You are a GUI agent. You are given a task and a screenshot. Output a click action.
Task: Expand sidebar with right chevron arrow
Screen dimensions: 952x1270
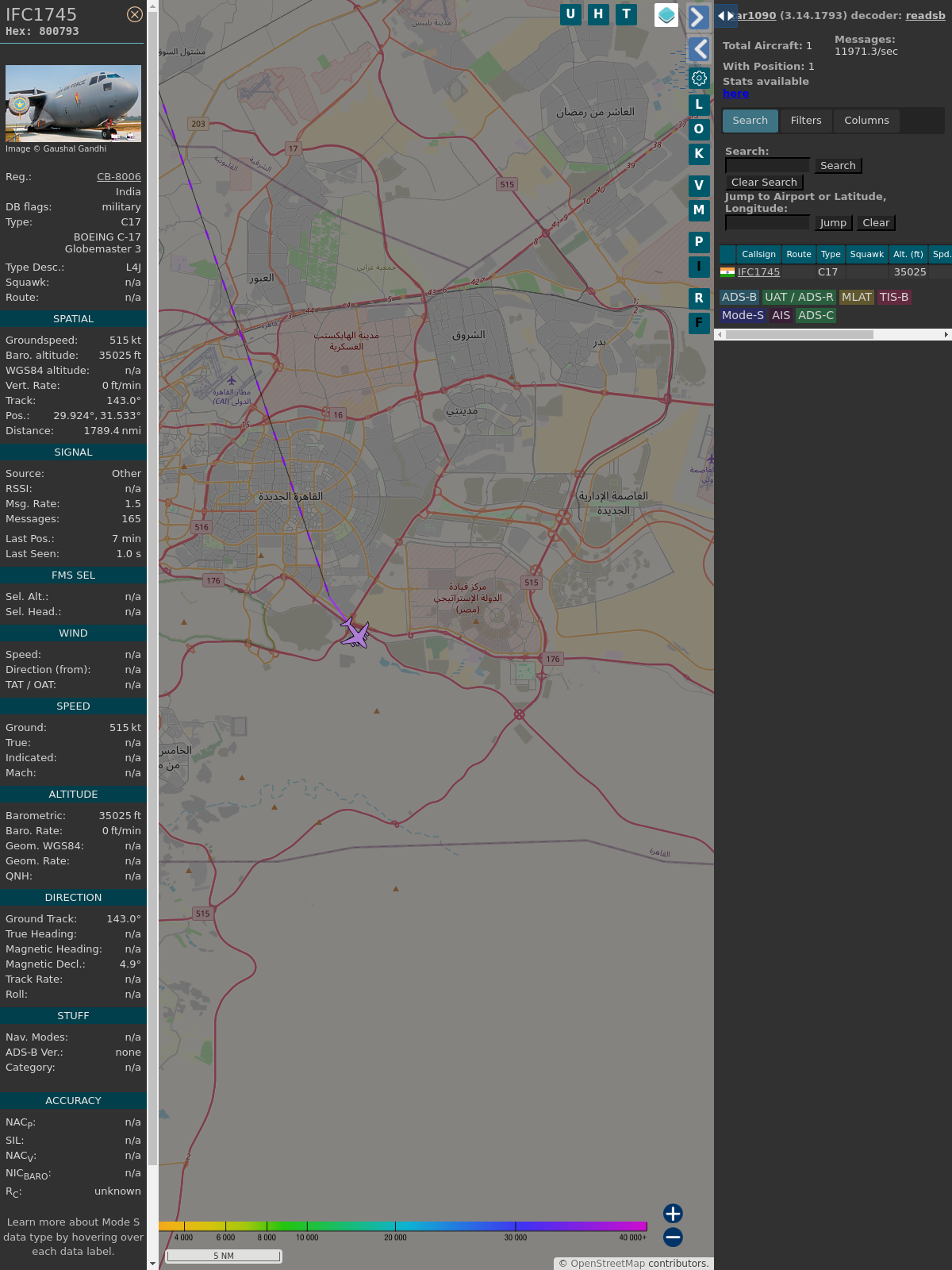pyautogui.click(x=698, y=17)
